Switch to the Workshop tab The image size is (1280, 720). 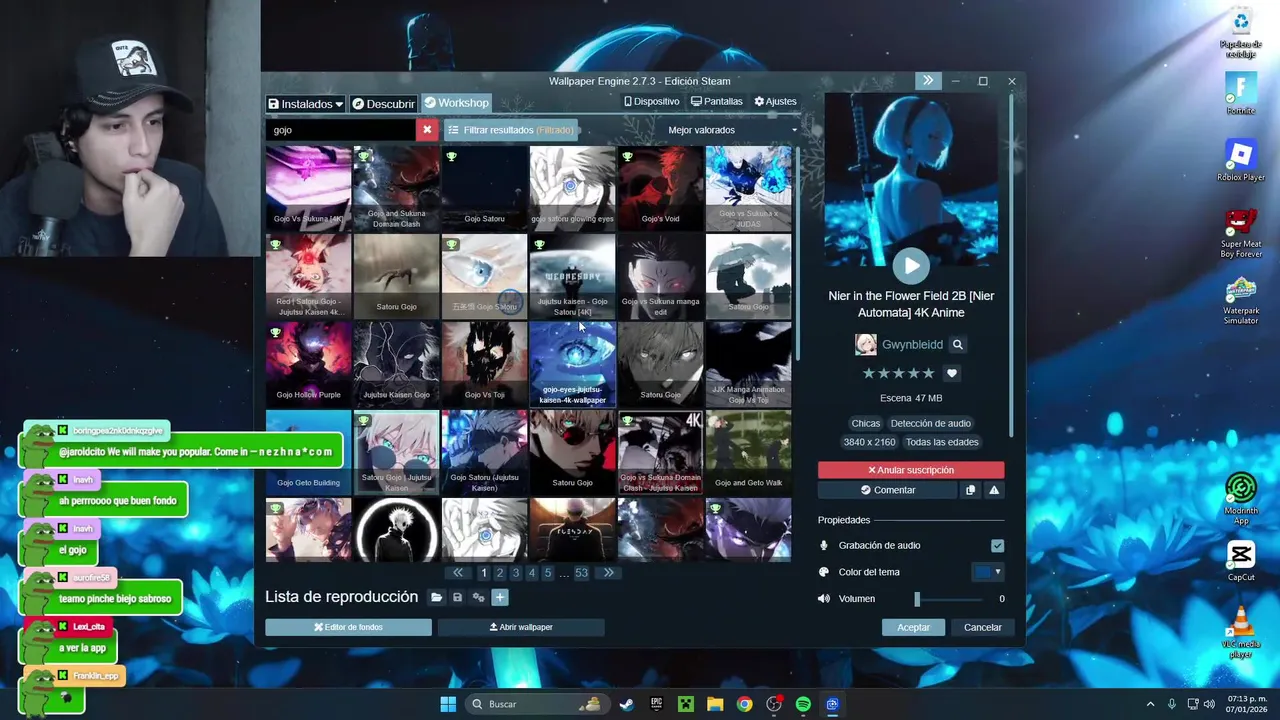(x=456, y=103)
